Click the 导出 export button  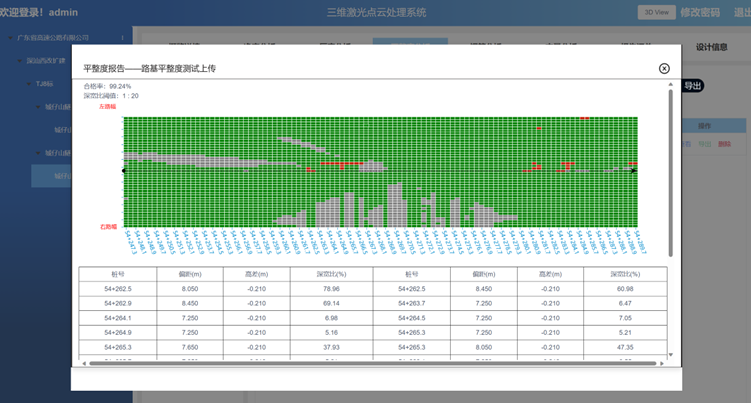[x=692, y=86]
